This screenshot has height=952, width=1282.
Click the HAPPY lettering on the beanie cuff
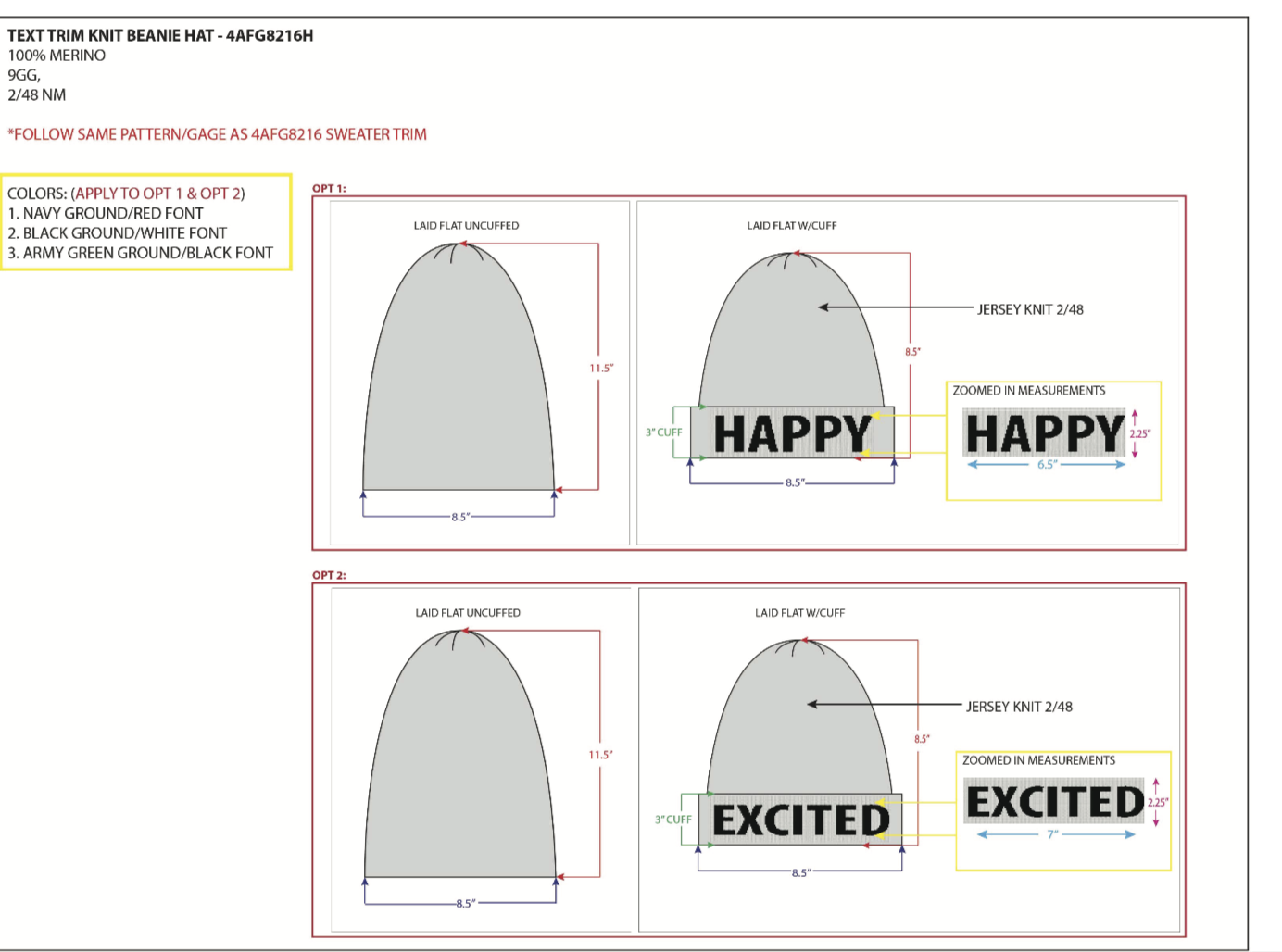[x=793, y=433]
